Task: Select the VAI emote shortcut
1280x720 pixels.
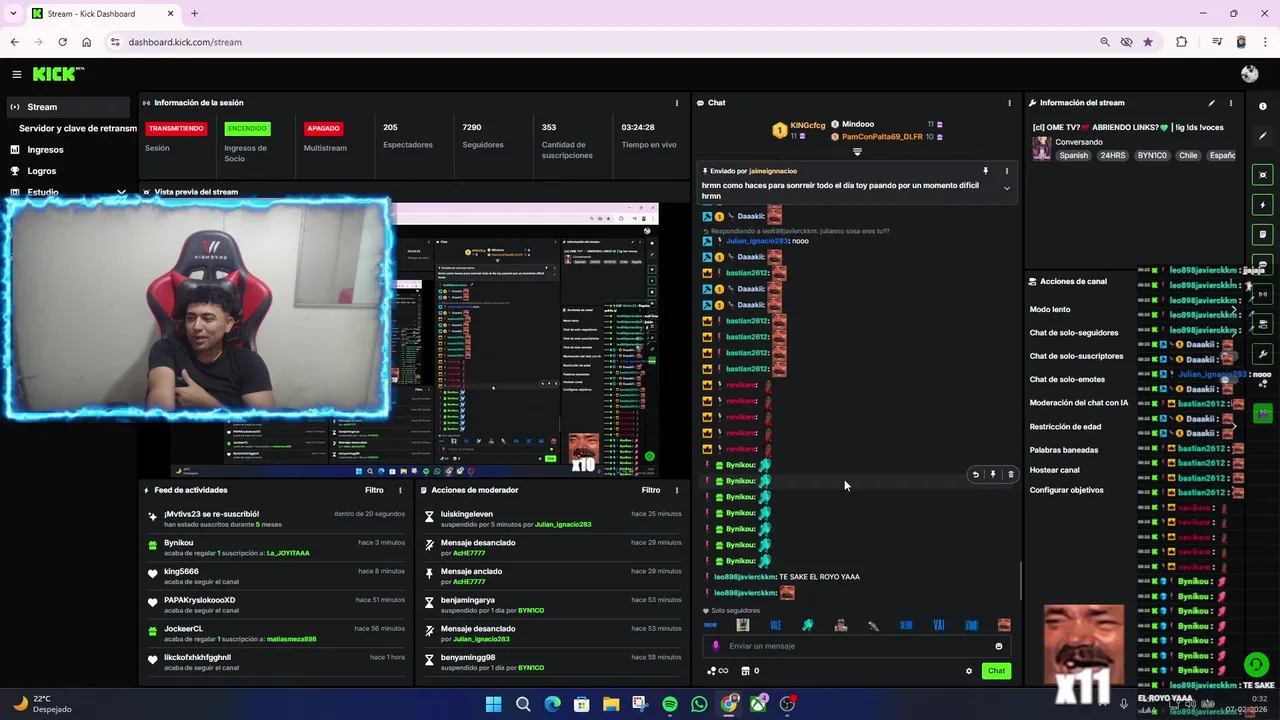Action: pyautogui.click(x=939, y=625)
